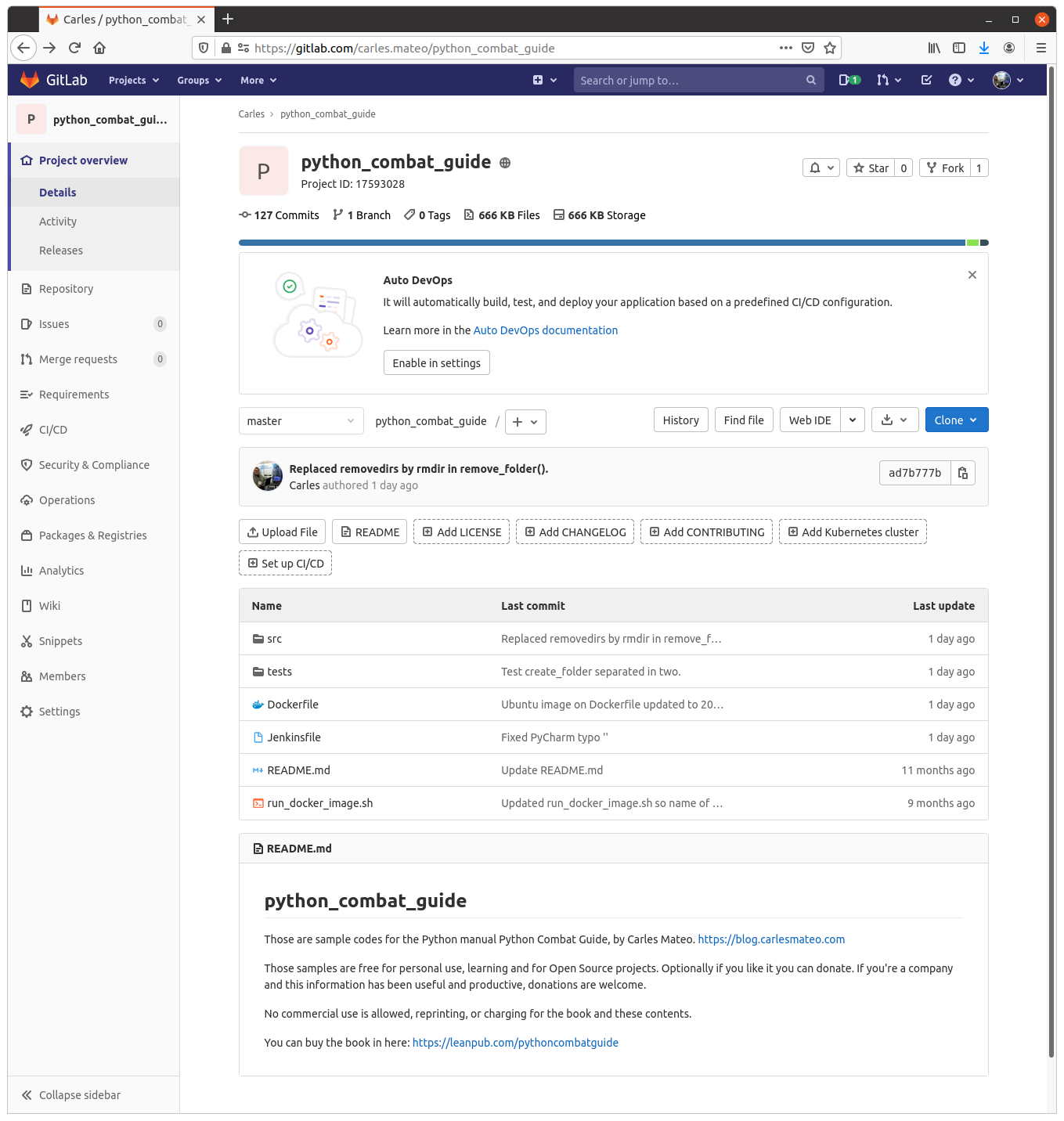This screenshot has height=1121, width=1064.
Task: Open Merge requests in the sidebar
Action: (x=94, y=359)
